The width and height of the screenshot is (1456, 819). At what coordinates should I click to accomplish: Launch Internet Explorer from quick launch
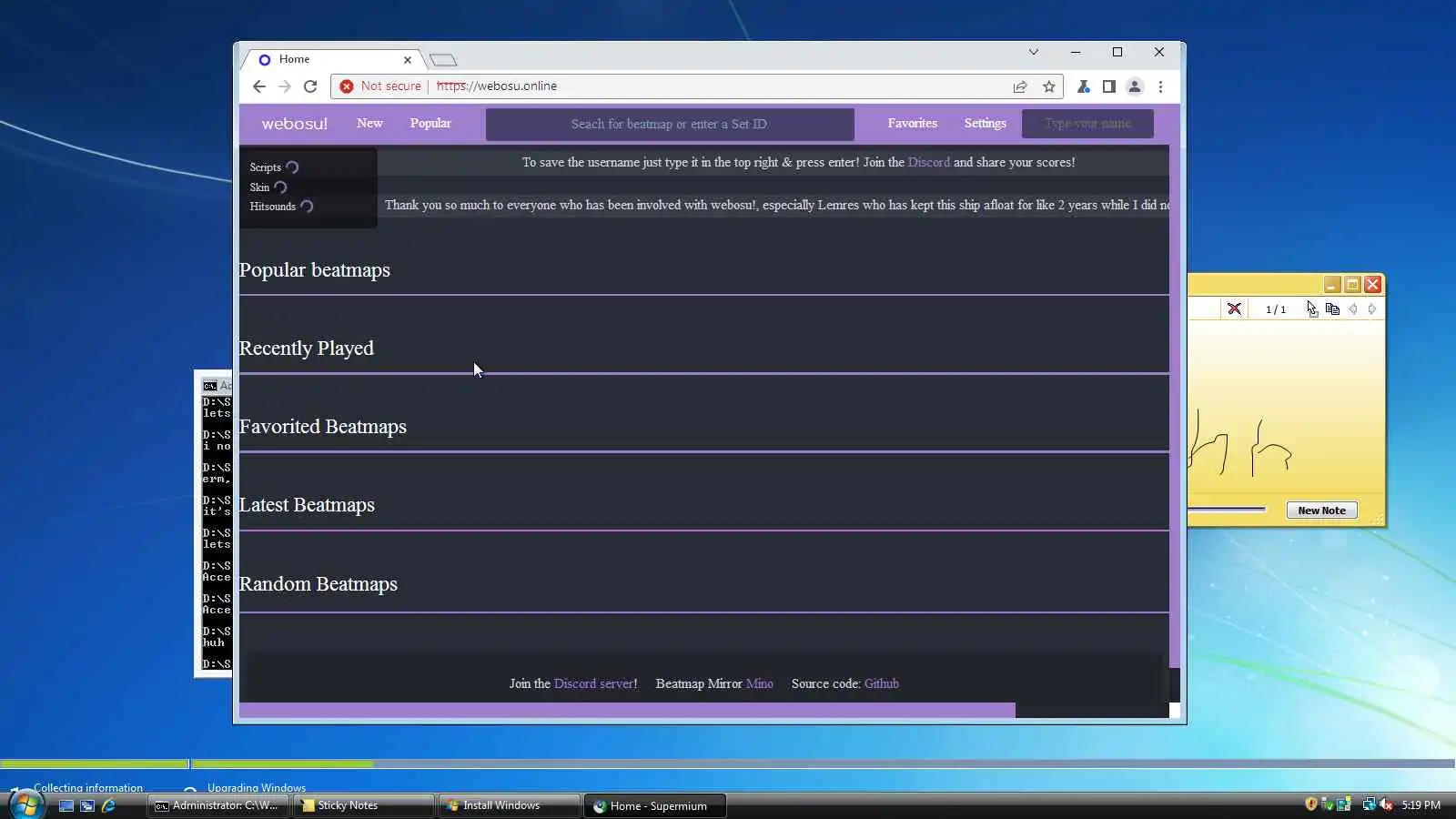pyautogui.click(x=109, y=805)
